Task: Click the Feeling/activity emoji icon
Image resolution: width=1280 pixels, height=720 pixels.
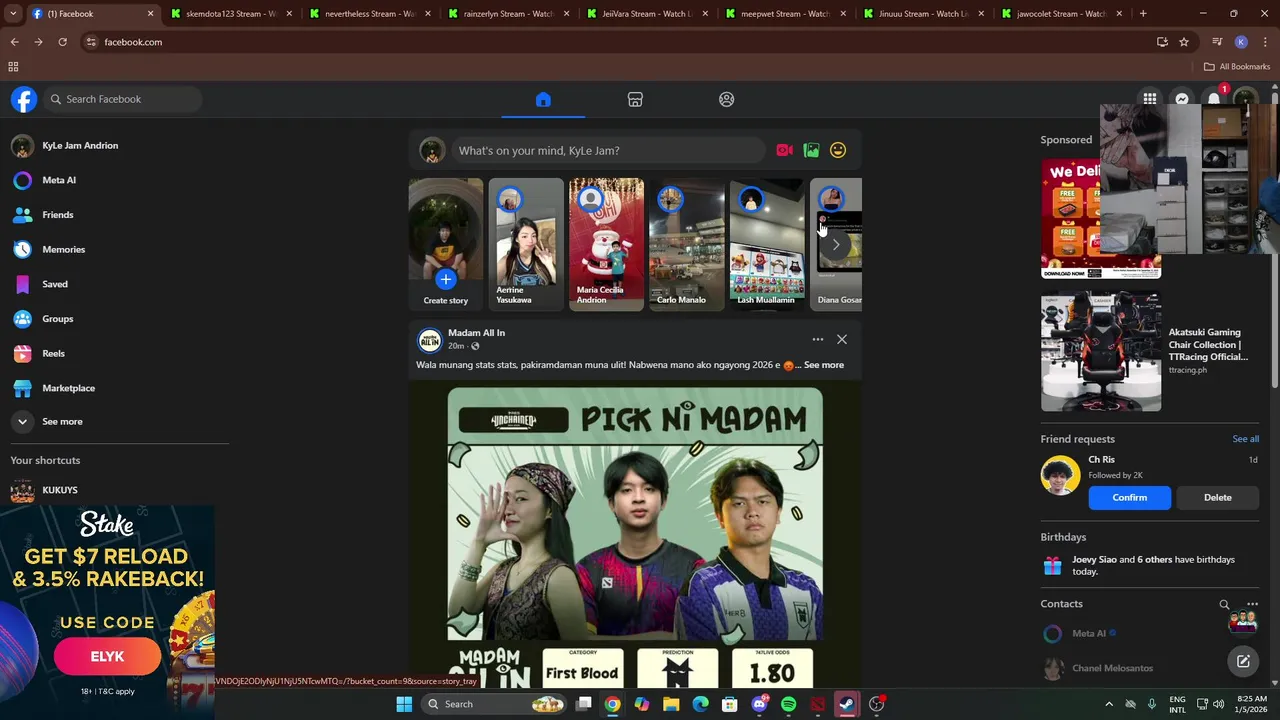Action: click(838, 150)
